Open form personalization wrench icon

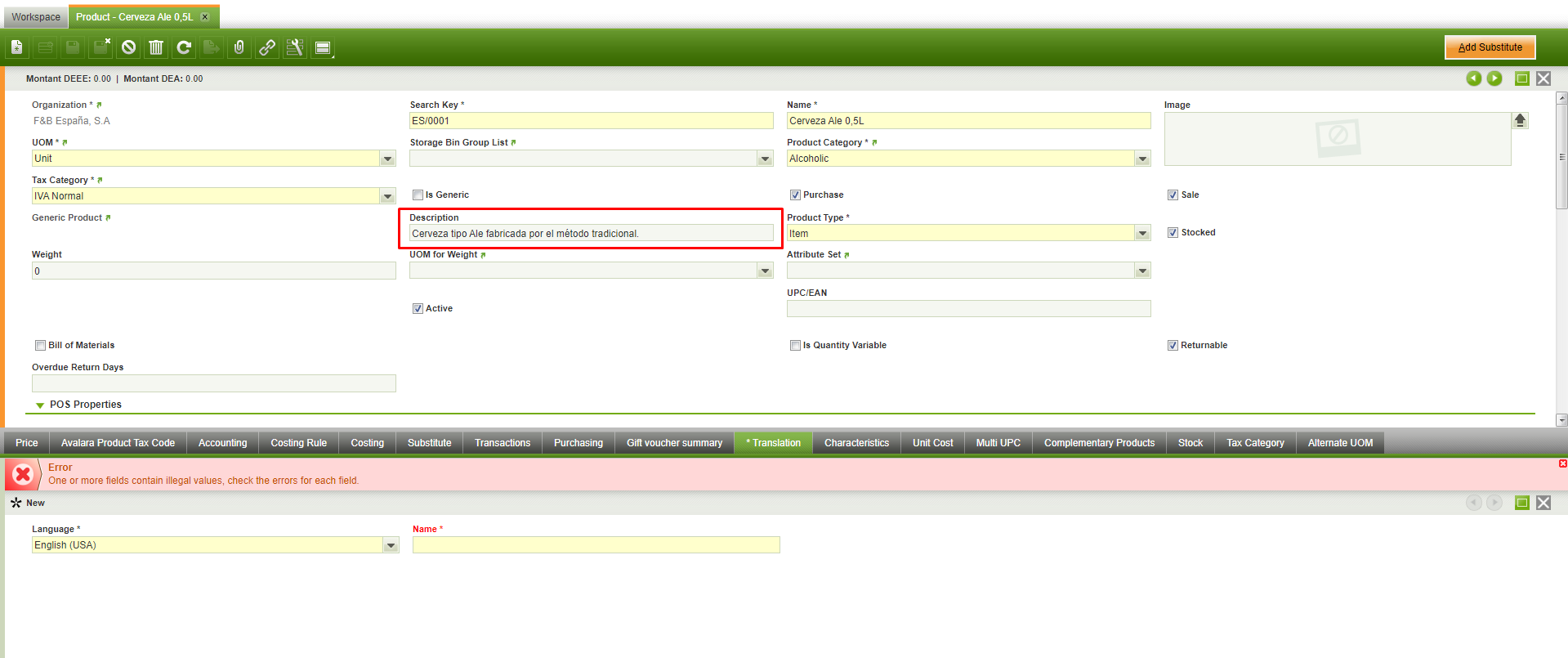pos(295,47)
